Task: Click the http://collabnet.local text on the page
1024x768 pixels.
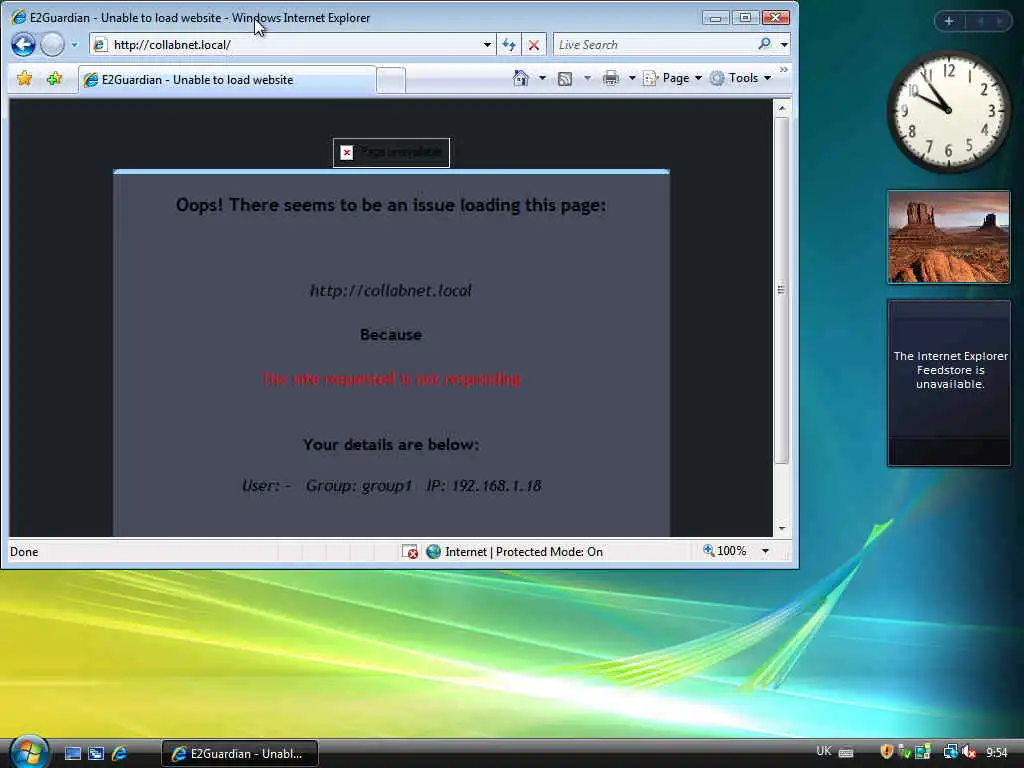Action: (x=391, y=291)
